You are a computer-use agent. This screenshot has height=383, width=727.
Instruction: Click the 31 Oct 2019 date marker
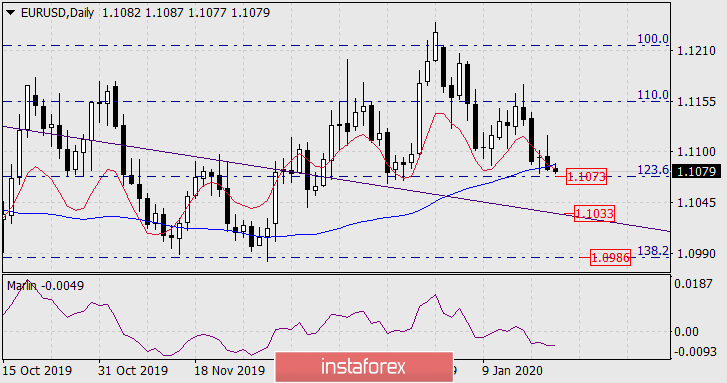[x=134, y=371]
